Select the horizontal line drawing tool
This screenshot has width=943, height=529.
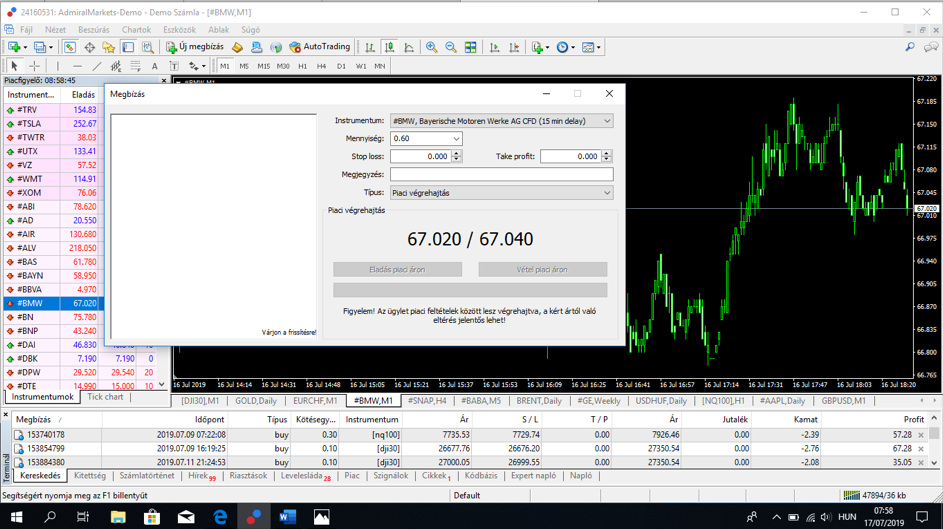77,66
